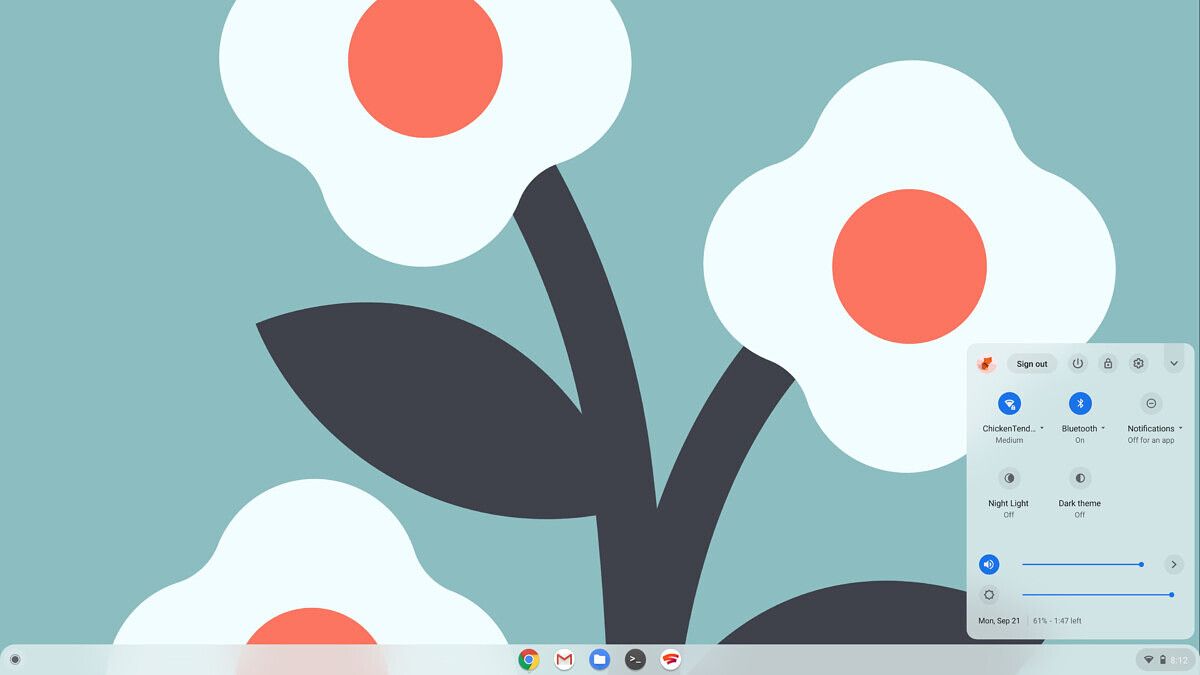Collapse the quick settings panel
Viewport: 1200px width, 675px height.
[x=1173, y=363]
